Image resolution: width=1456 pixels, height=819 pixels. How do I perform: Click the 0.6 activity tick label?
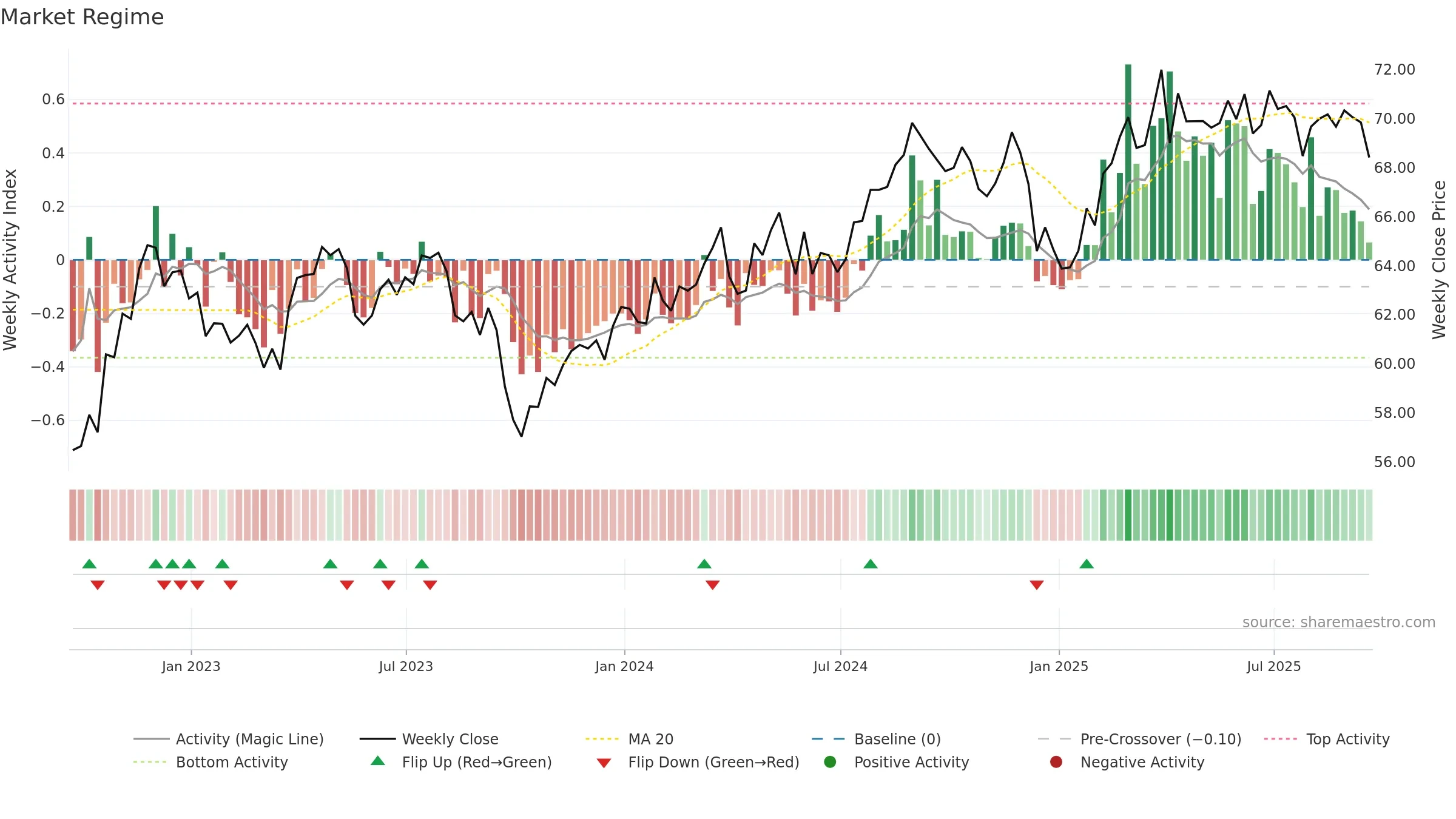tap(53, 99)
